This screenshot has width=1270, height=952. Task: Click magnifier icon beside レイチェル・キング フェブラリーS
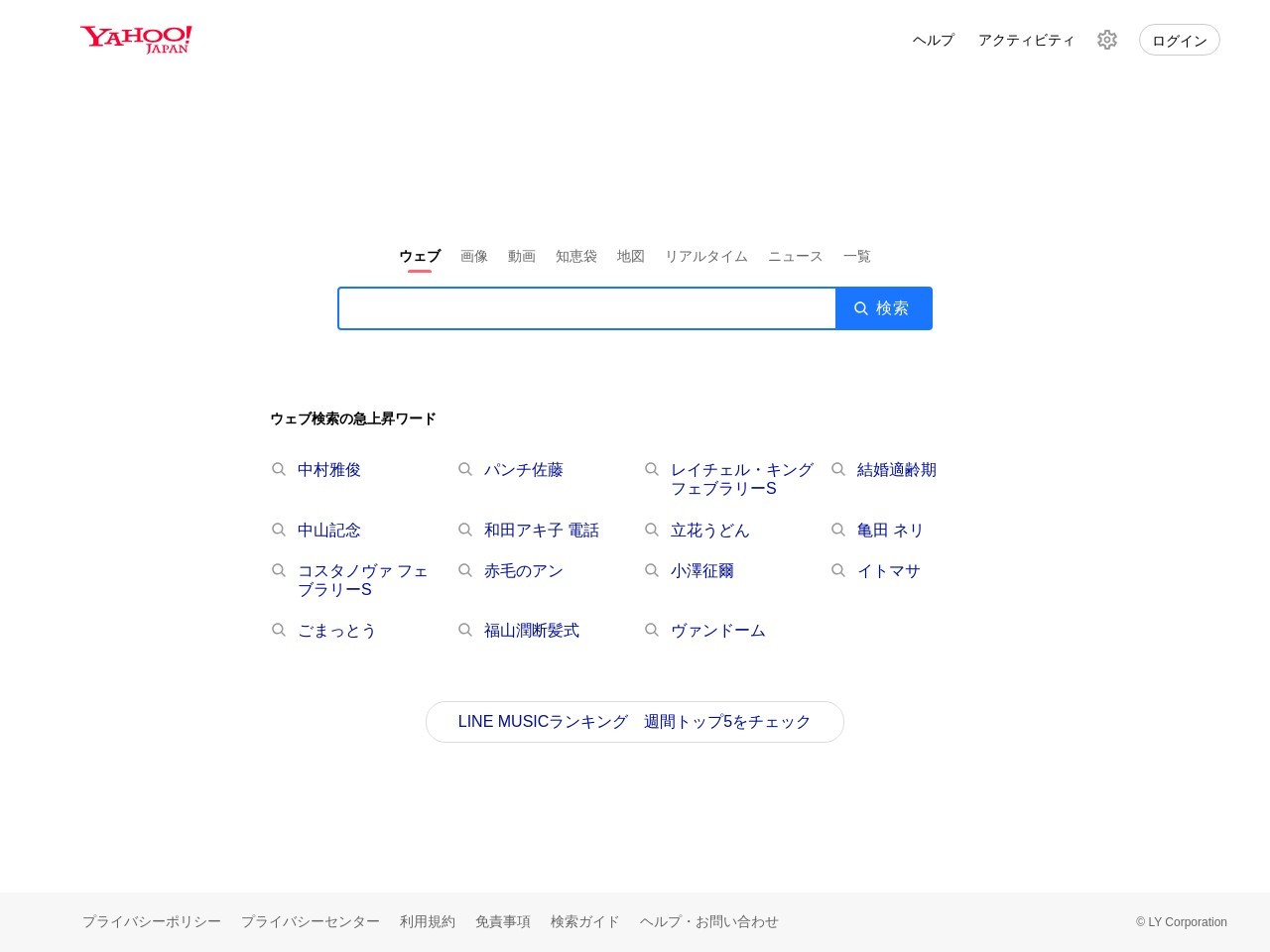(652, 469)
